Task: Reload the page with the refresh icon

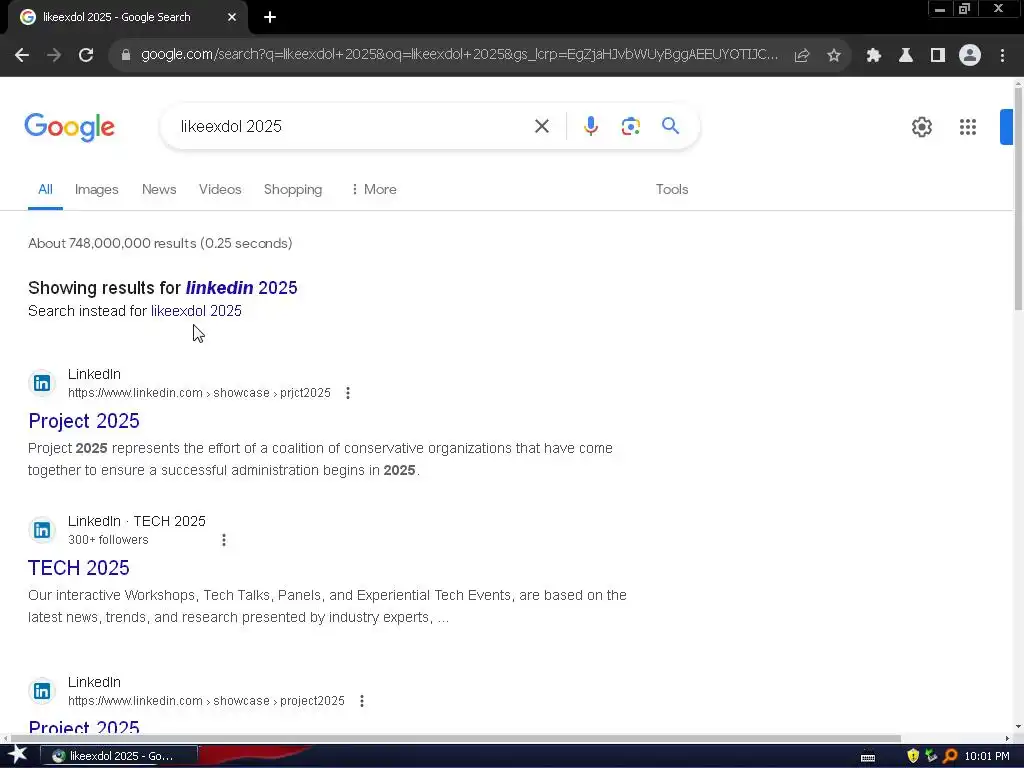Action: pos(86,56)
